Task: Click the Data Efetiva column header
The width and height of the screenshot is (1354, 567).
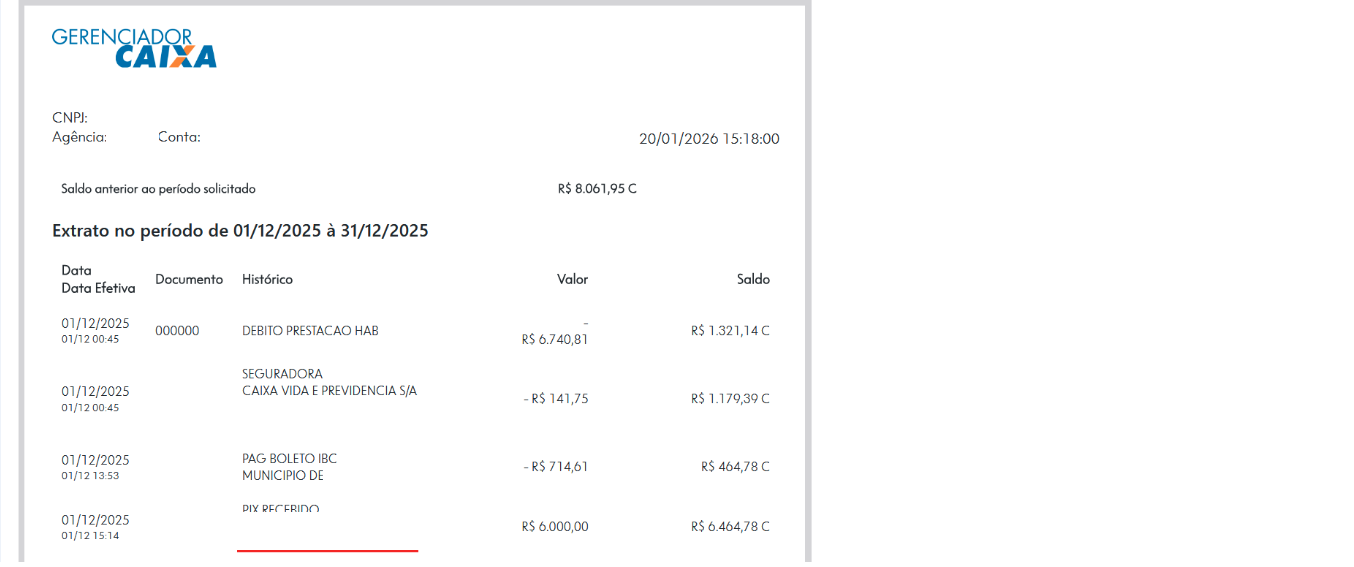Action: point(98,288)
